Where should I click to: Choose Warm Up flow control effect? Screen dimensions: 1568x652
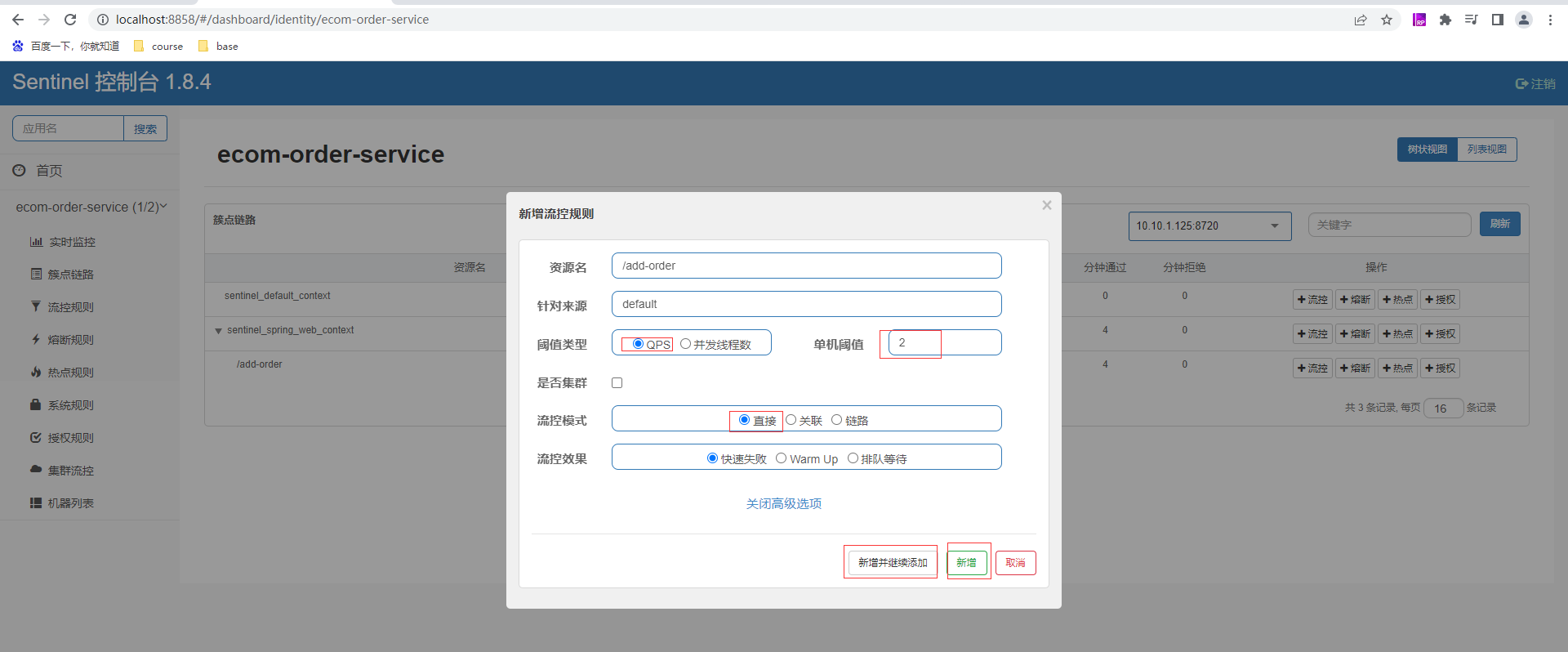point(781,458)
